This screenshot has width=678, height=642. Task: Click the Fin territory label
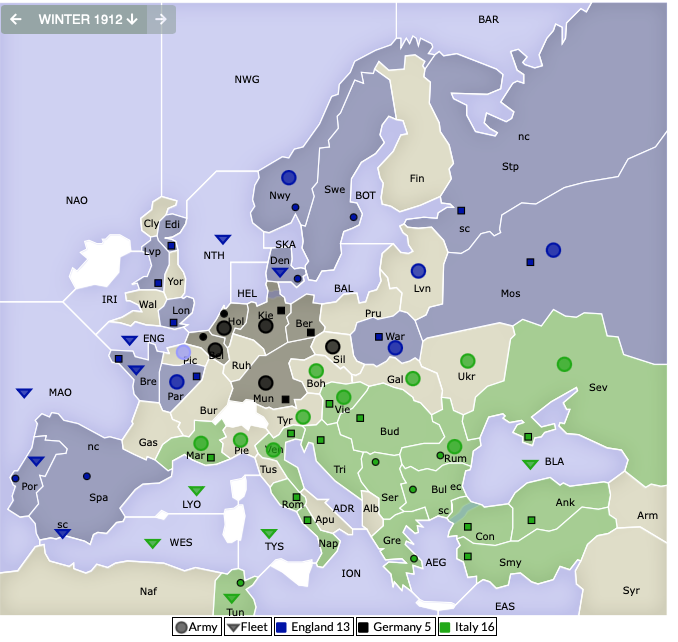(x=417, y=179)
